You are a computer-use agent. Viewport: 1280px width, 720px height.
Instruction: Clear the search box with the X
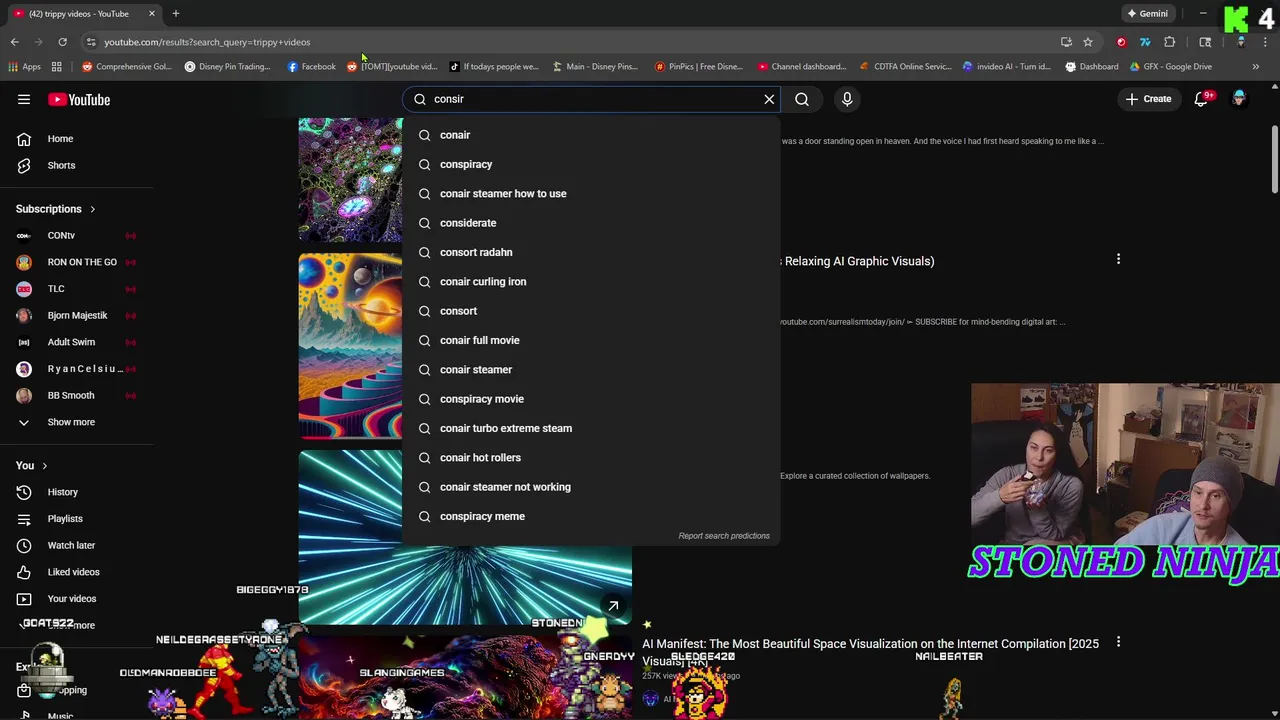click(x=769, y=99)
